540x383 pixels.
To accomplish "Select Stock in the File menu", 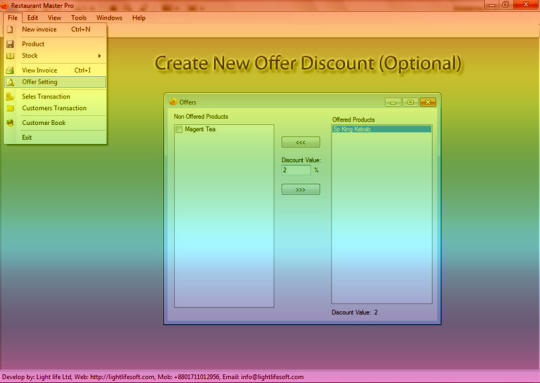I will [55, 55].
